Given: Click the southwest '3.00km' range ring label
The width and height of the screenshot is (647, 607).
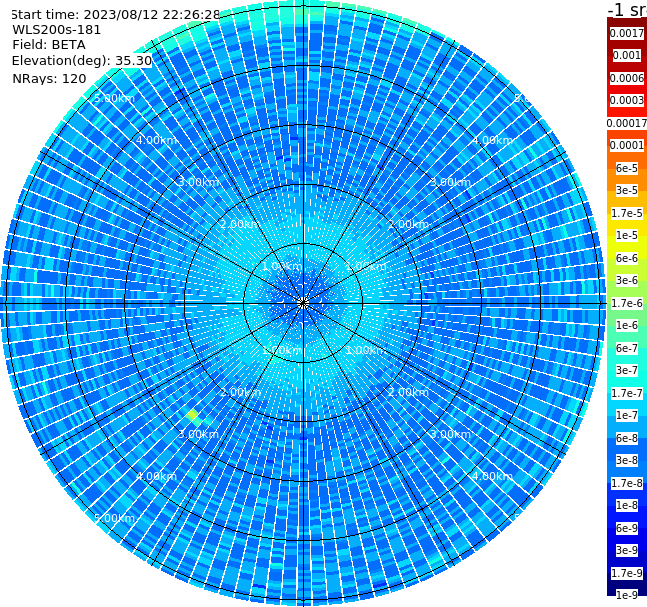Looking at the screenshot, I should coord(198,434).
